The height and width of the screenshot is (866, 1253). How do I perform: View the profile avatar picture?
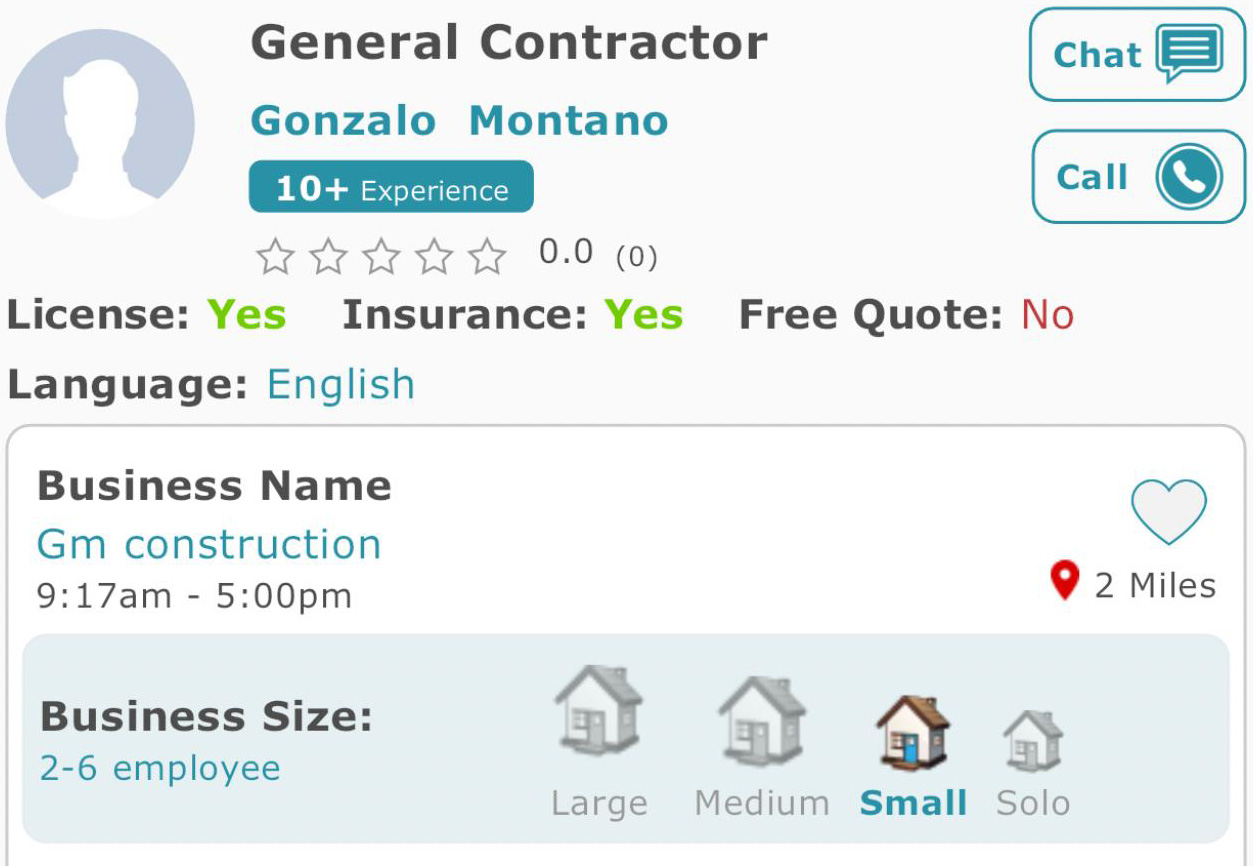100,124
